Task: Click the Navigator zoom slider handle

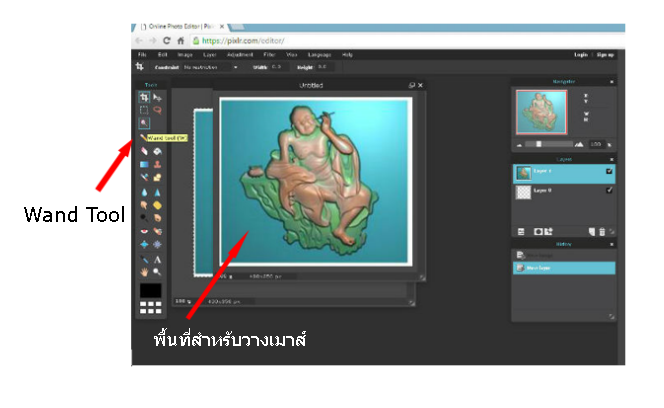Action: (x=539, y=144)
